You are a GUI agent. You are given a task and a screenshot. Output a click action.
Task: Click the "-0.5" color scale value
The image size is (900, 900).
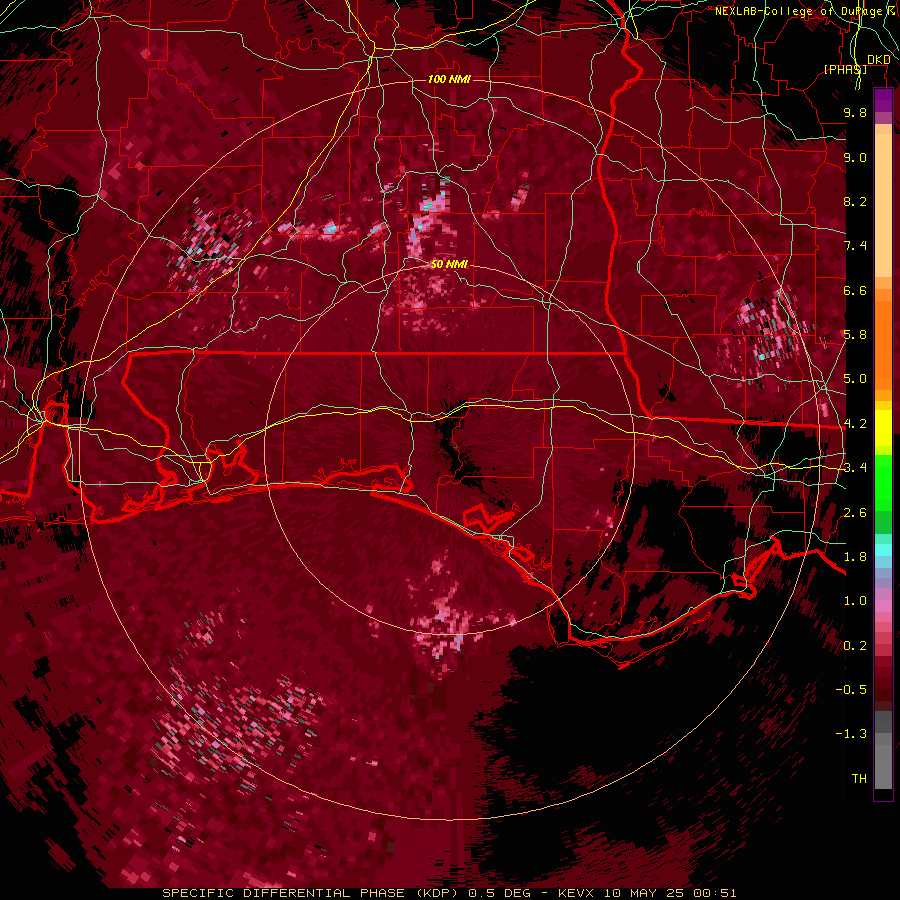pos(851,690)
